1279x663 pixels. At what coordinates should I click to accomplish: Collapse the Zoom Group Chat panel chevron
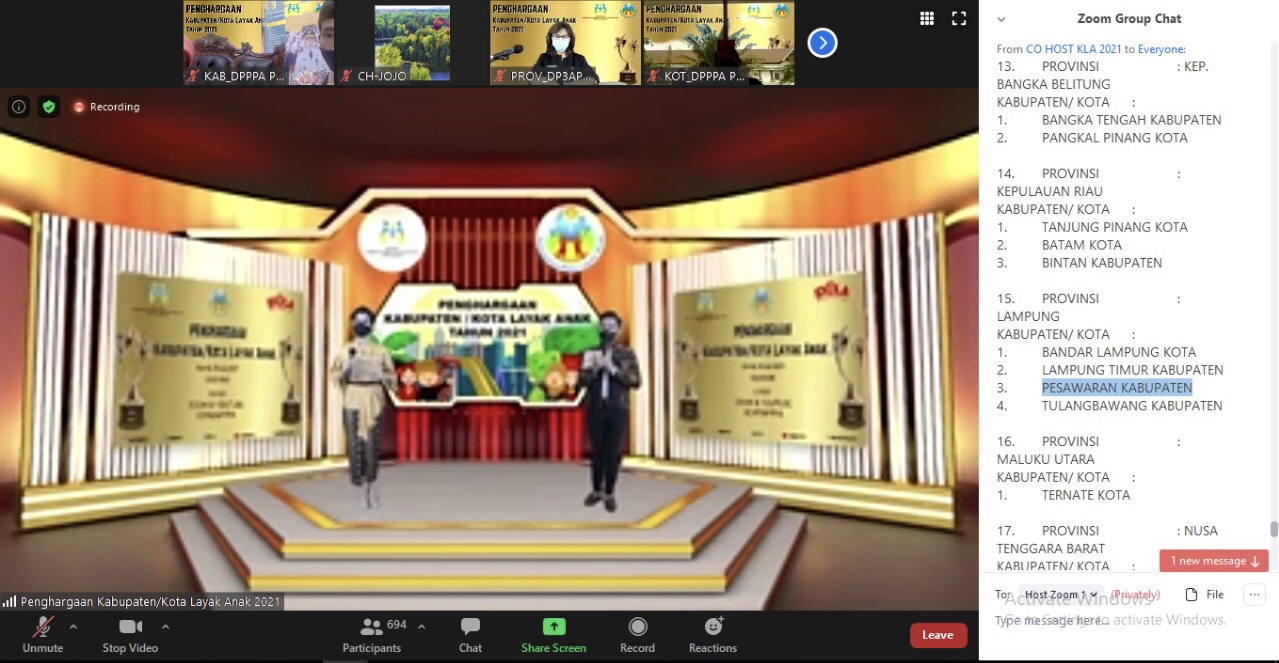pyautogui.click(x=1001, y=19)
